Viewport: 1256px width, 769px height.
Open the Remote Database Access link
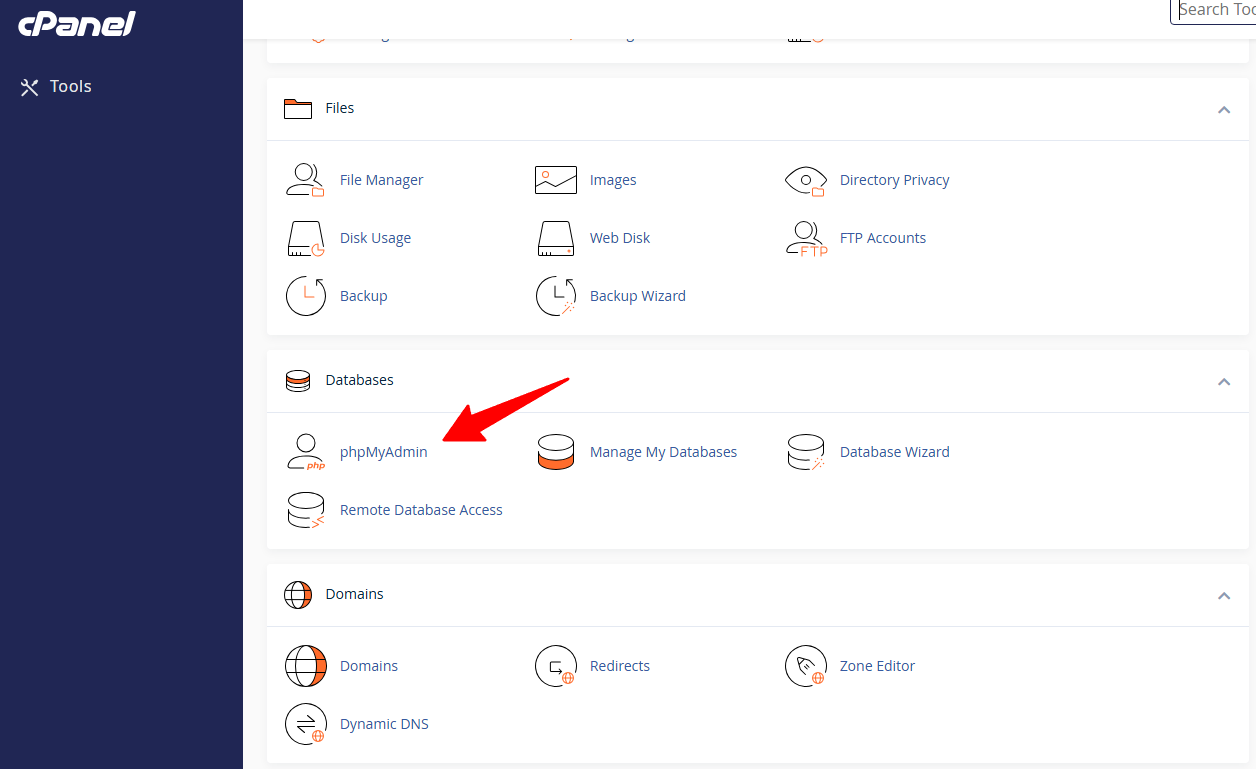(421, 510)
